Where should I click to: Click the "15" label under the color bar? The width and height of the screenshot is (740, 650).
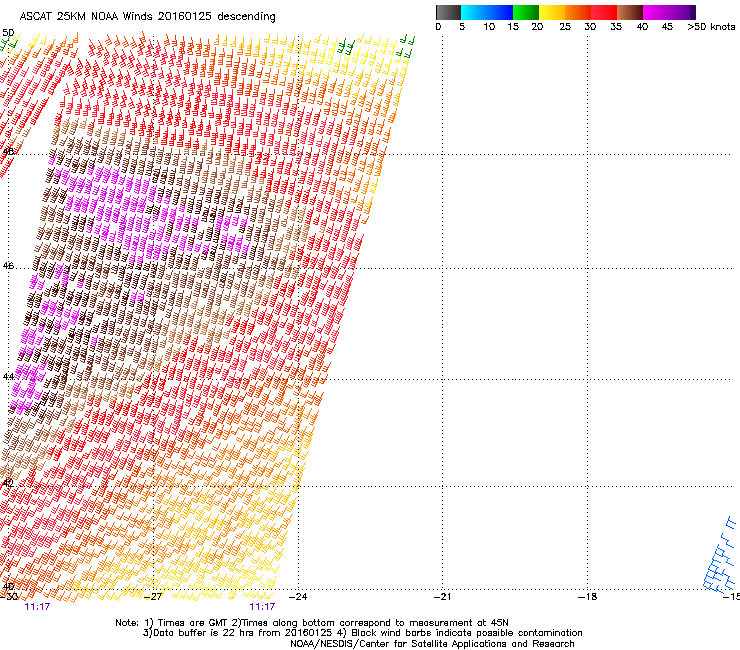click(x=513, y=27)
